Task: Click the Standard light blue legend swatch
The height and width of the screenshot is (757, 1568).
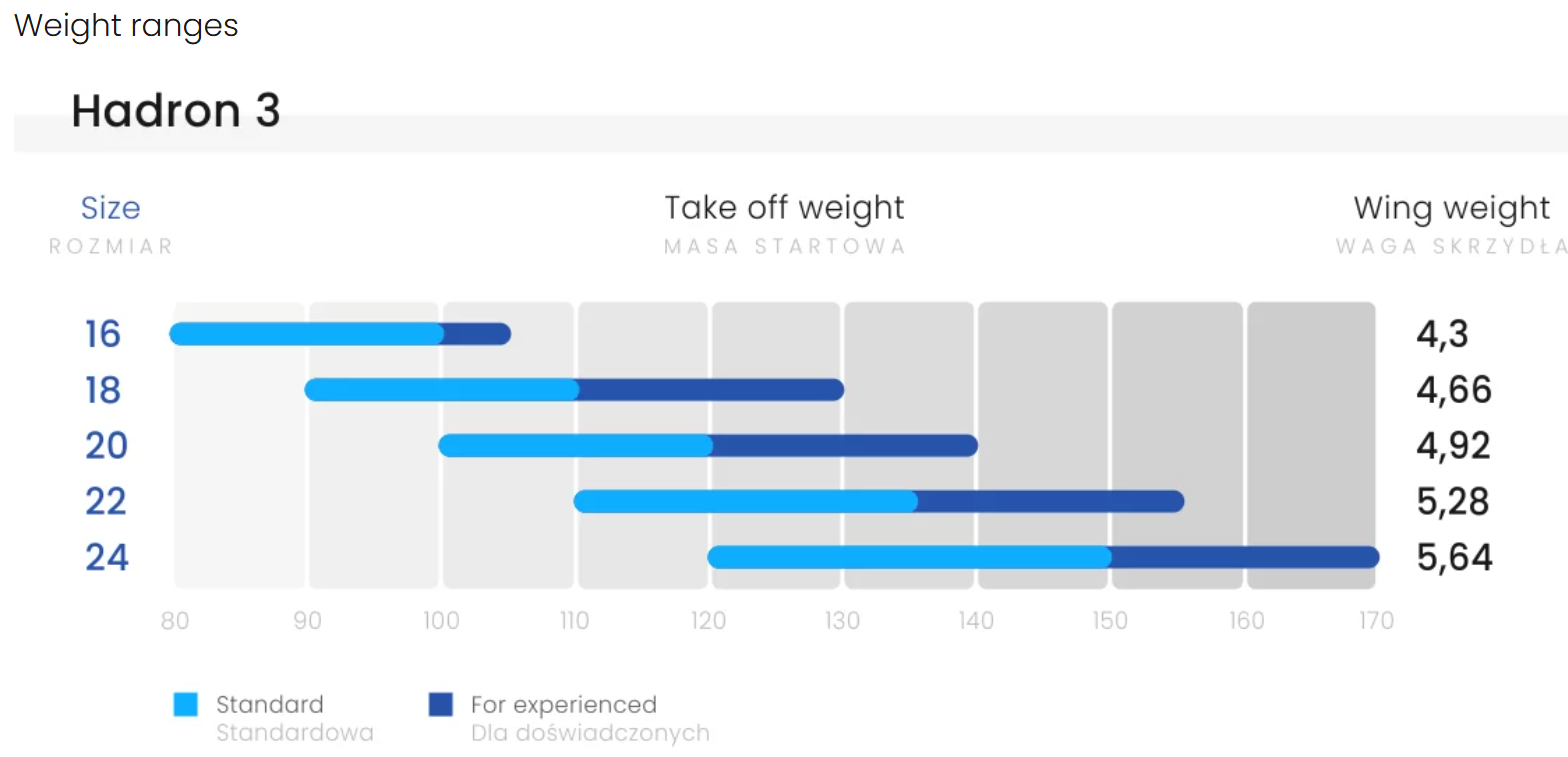Action: point(186,705)
